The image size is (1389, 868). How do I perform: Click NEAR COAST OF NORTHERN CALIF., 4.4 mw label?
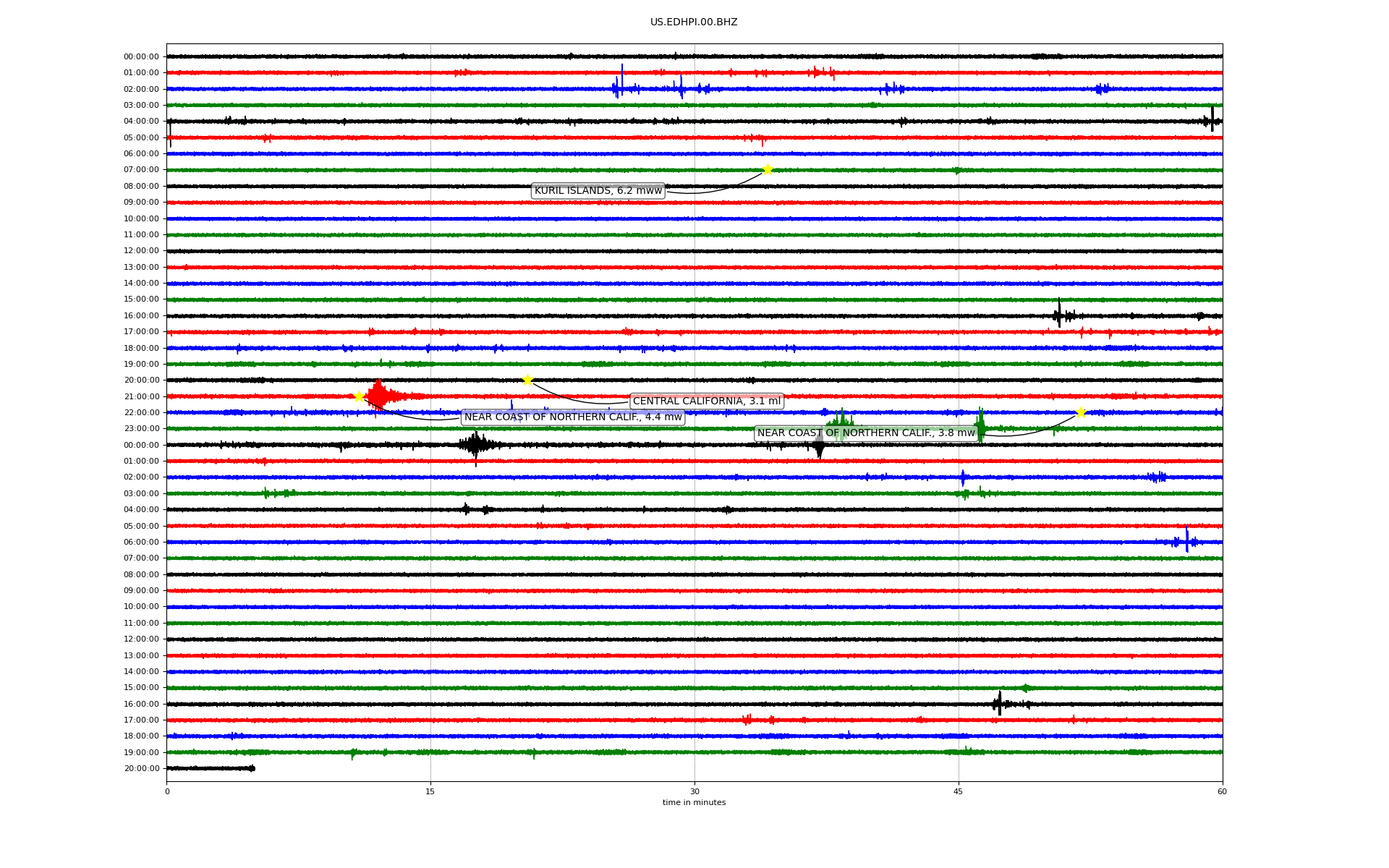click(x=573, y=417)
